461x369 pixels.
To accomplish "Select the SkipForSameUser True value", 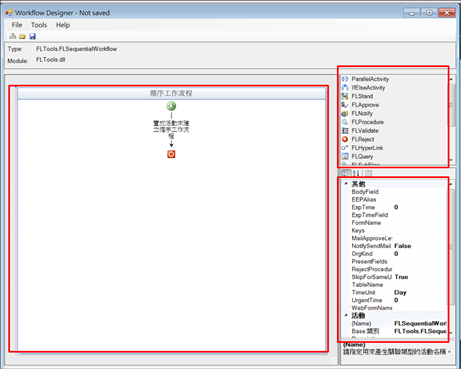I will point(420,277).
